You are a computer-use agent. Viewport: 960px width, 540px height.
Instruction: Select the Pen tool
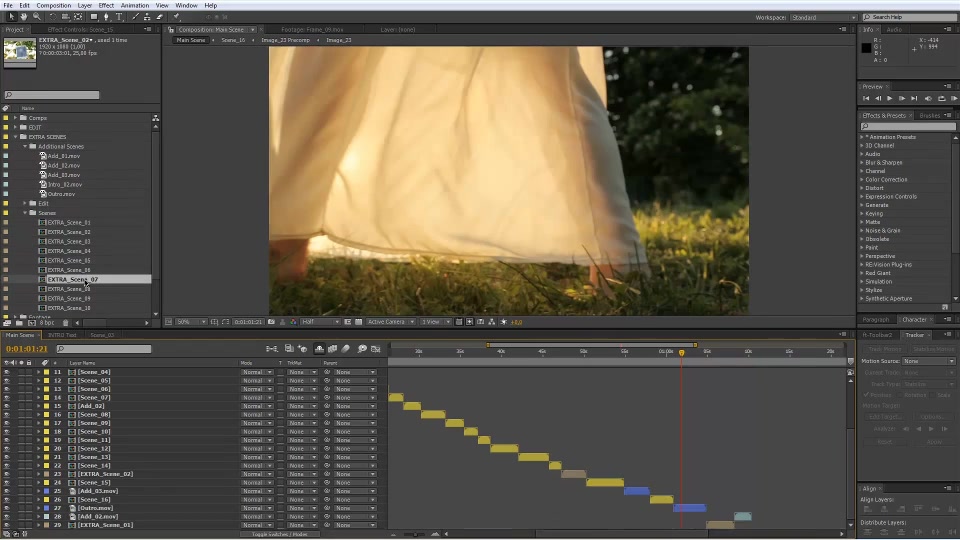tap(106, 17)
